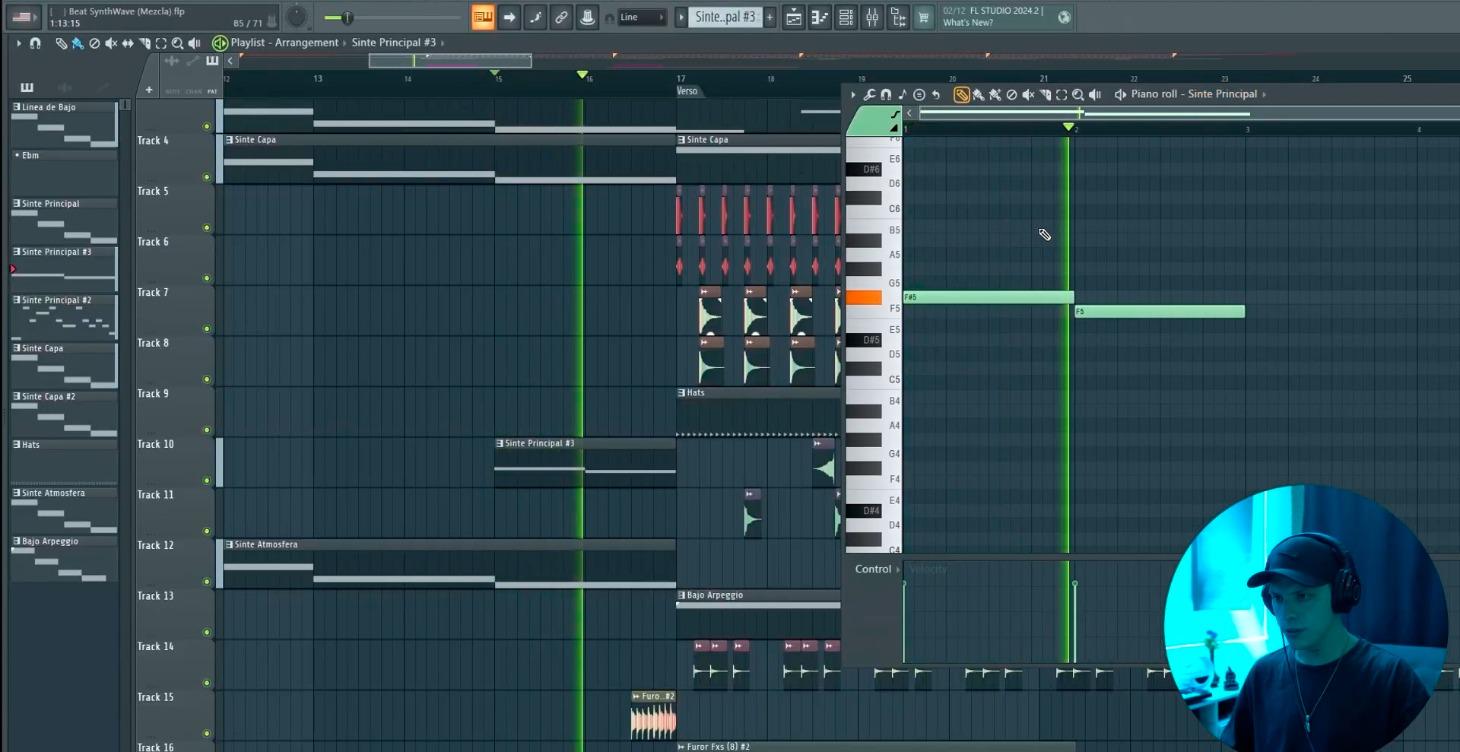Select Bajo Arpeggio pattern in picker
The image size is (1460, 752).
(x=64, y=559)
